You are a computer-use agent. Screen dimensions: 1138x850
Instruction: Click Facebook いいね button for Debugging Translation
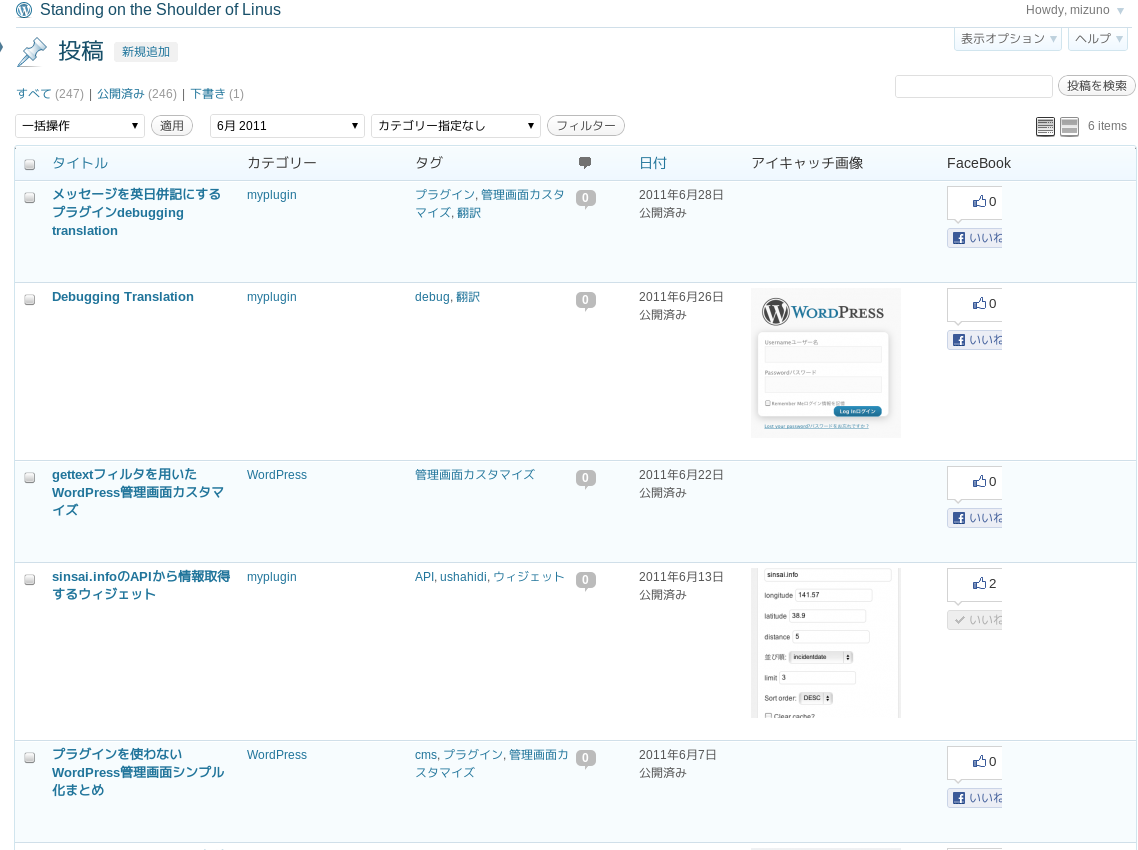point(975,340)
